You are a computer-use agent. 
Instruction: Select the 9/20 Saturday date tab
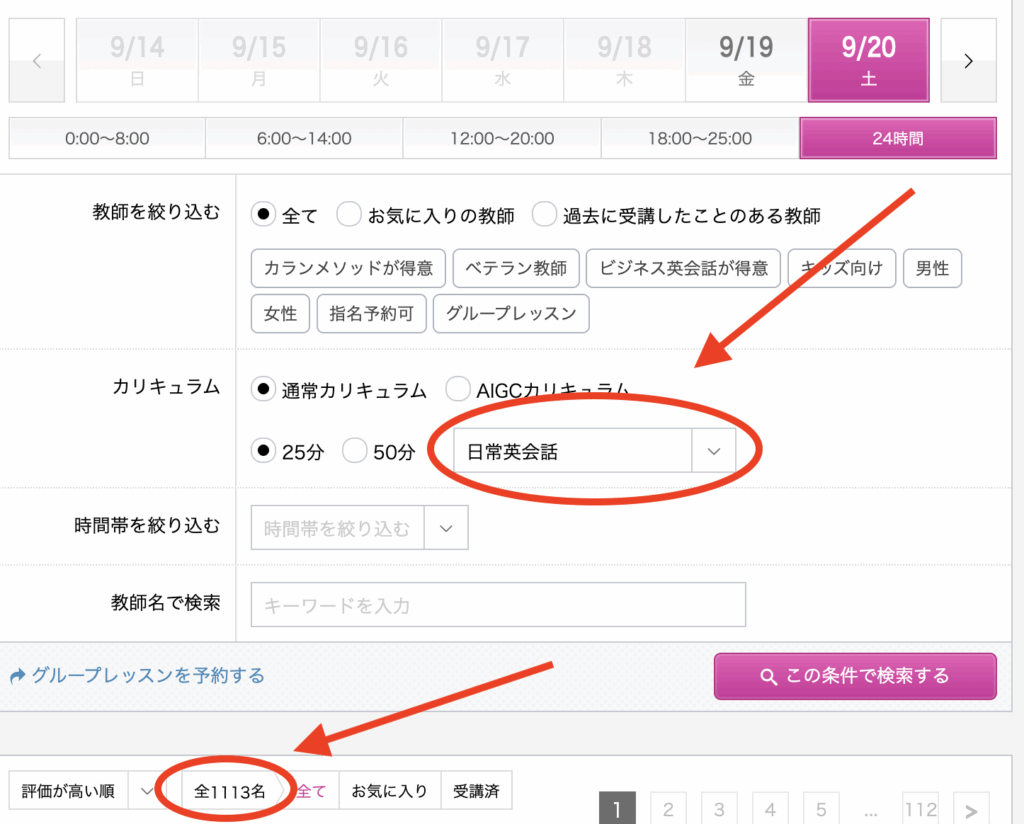tap(868, 60)
